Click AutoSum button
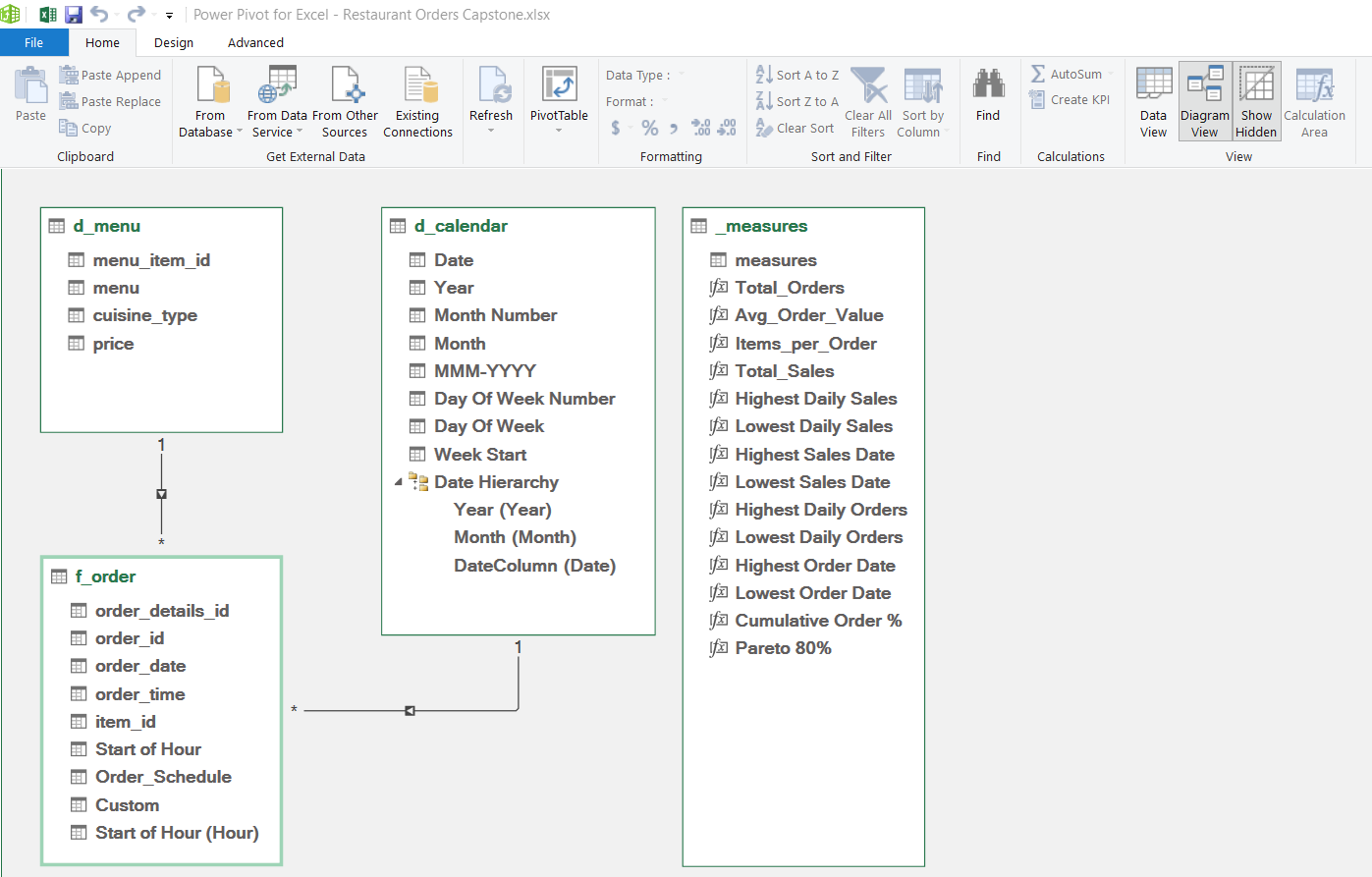Viewport: 1372px width, 877px height. (x=1066, y=74)
